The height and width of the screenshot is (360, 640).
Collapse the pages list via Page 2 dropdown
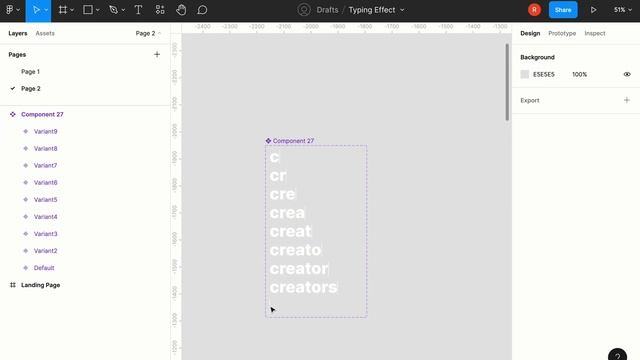pyautogui.click(x=148, y=33)
